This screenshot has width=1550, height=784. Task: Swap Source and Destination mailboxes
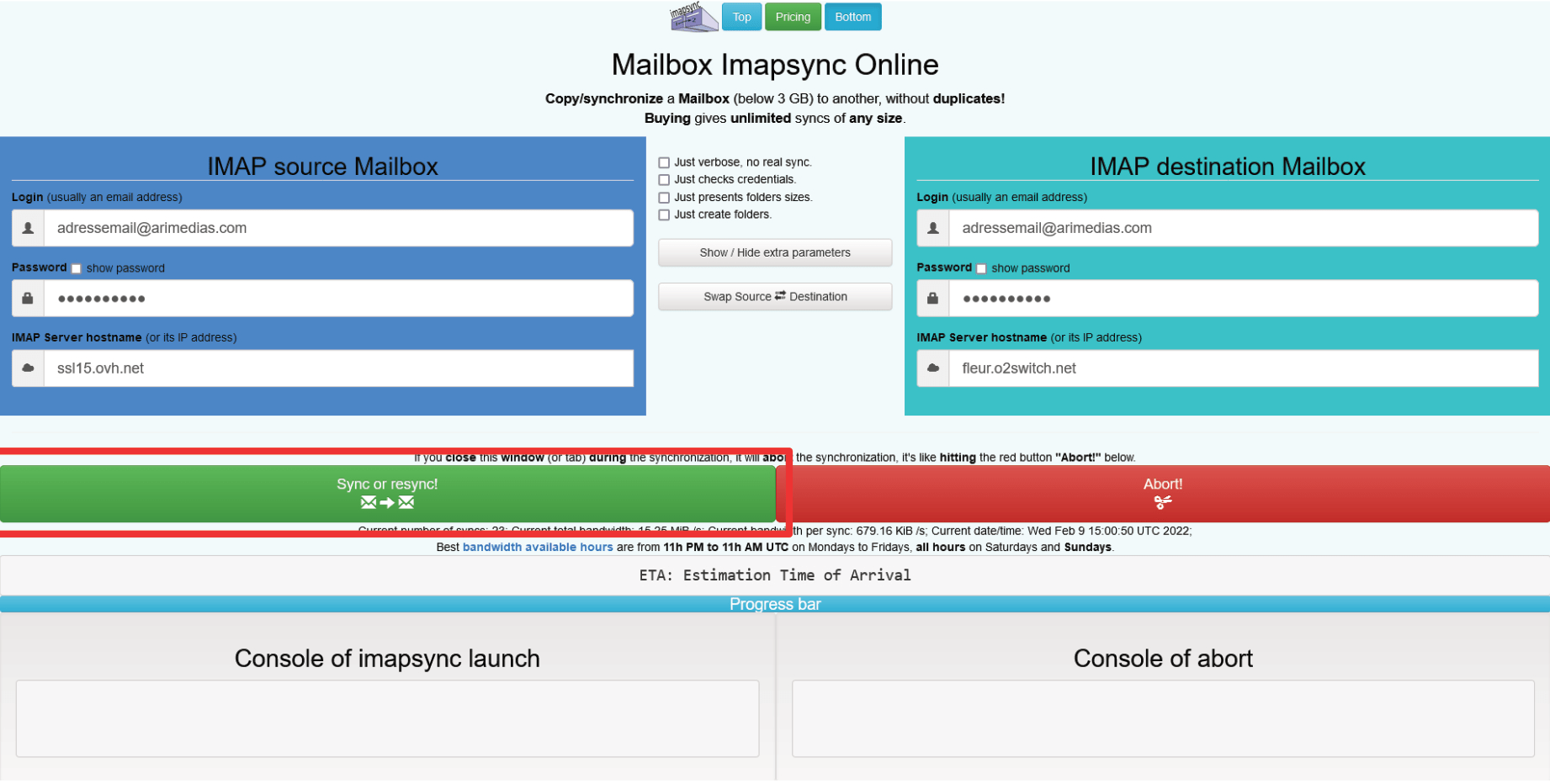[774, 297]
